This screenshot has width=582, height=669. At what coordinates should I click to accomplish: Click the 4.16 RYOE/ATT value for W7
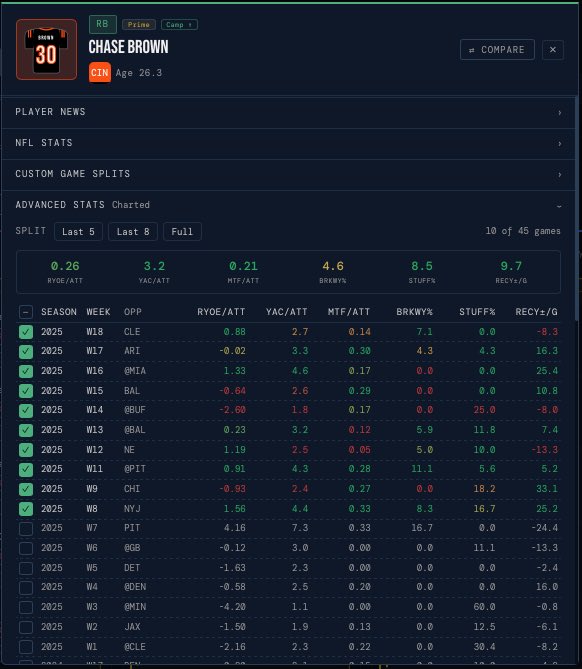coord(234,528)
